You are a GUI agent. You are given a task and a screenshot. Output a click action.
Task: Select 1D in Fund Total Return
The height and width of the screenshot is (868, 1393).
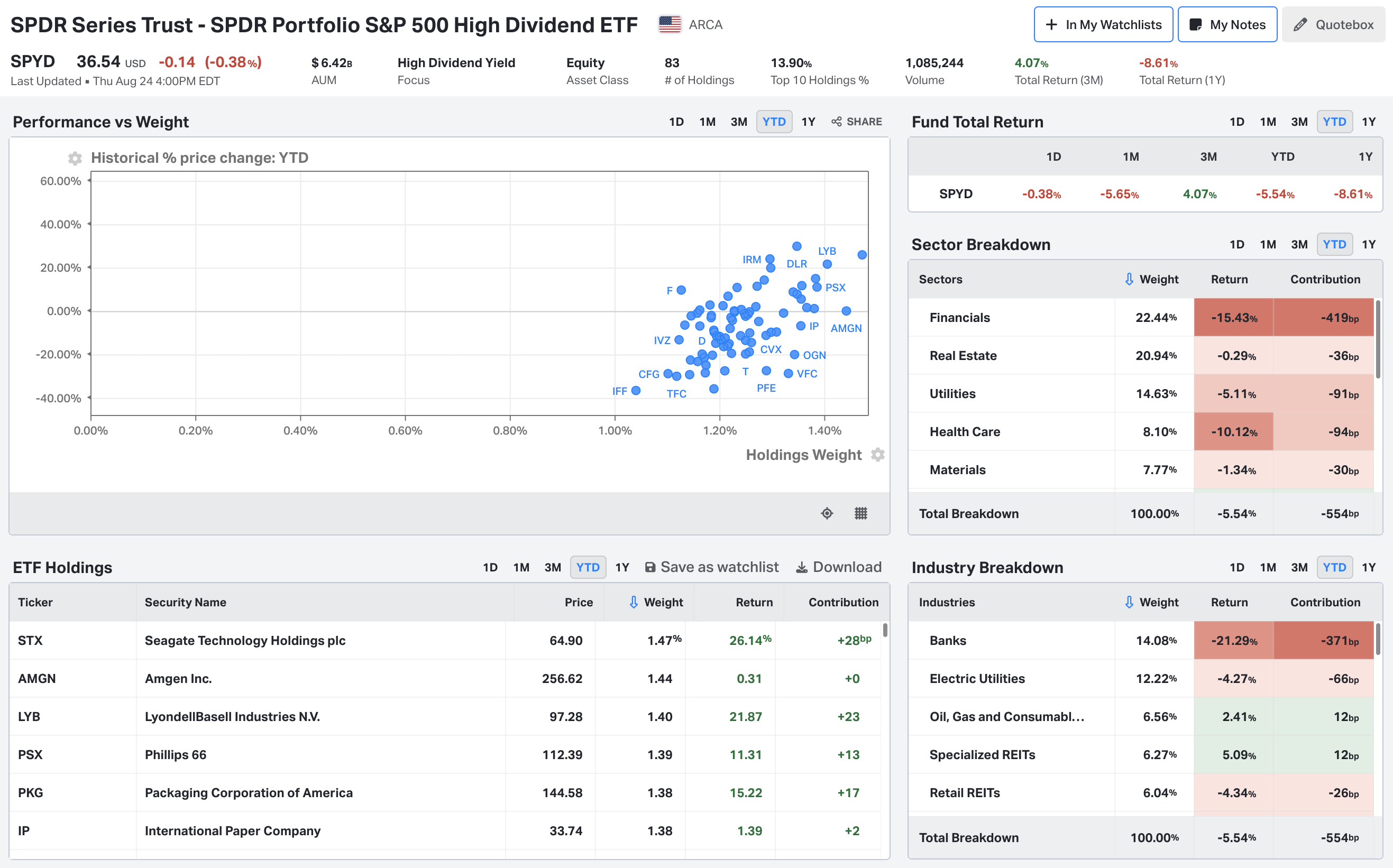coord(1237,122)
